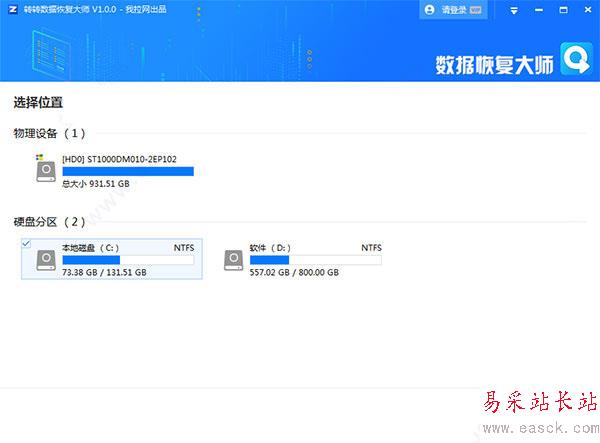Click the 硬盘分区 (2) section header
The image size is (600, 443).
[49, 222]
